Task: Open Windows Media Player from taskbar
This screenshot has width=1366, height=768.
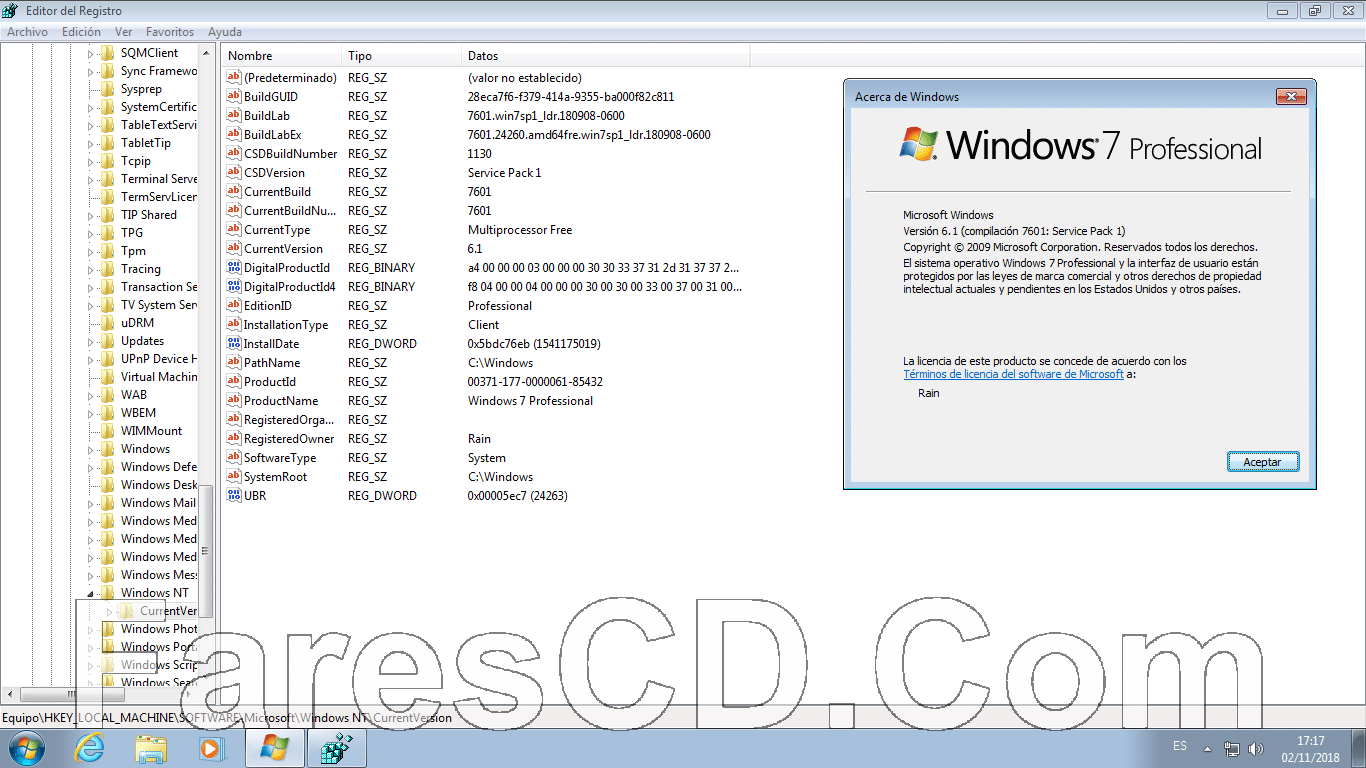Action: pos(210,748)
